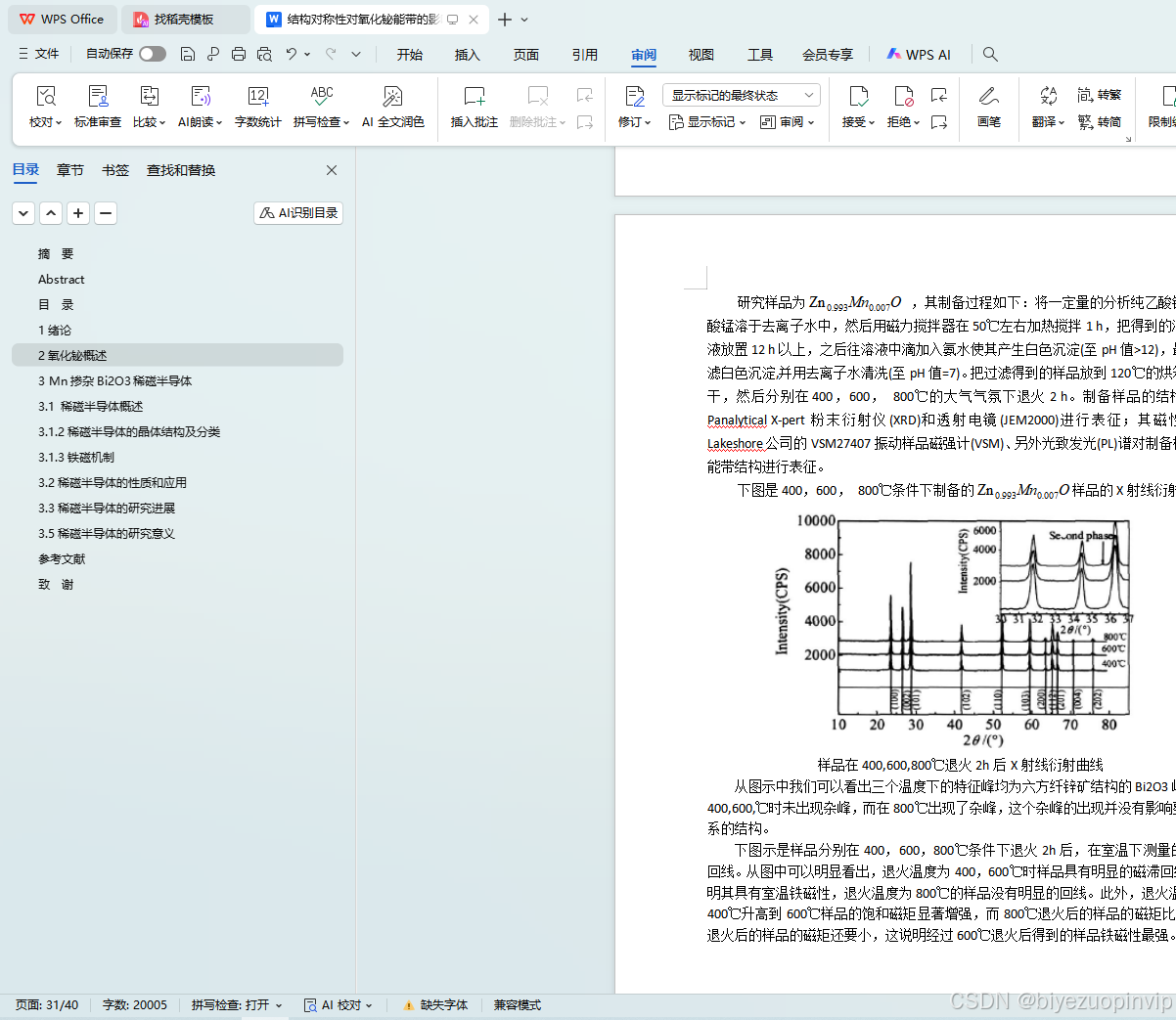Promote outline level with plus button
Image resolution: width=1176 pixels, height=1020 pixels.
click(x=78, y=213)
